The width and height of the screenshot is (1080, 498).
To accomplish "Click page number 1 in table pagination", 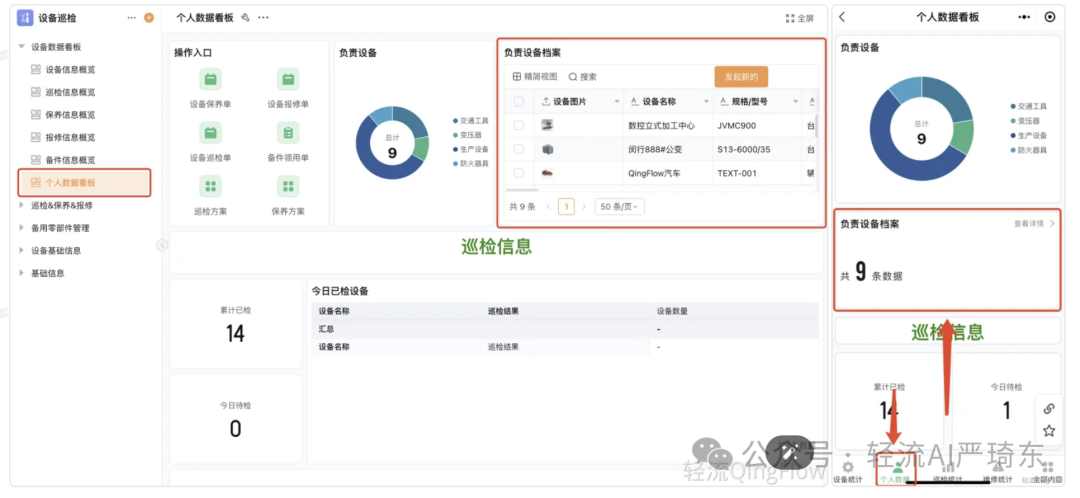I will click(566, 207).
